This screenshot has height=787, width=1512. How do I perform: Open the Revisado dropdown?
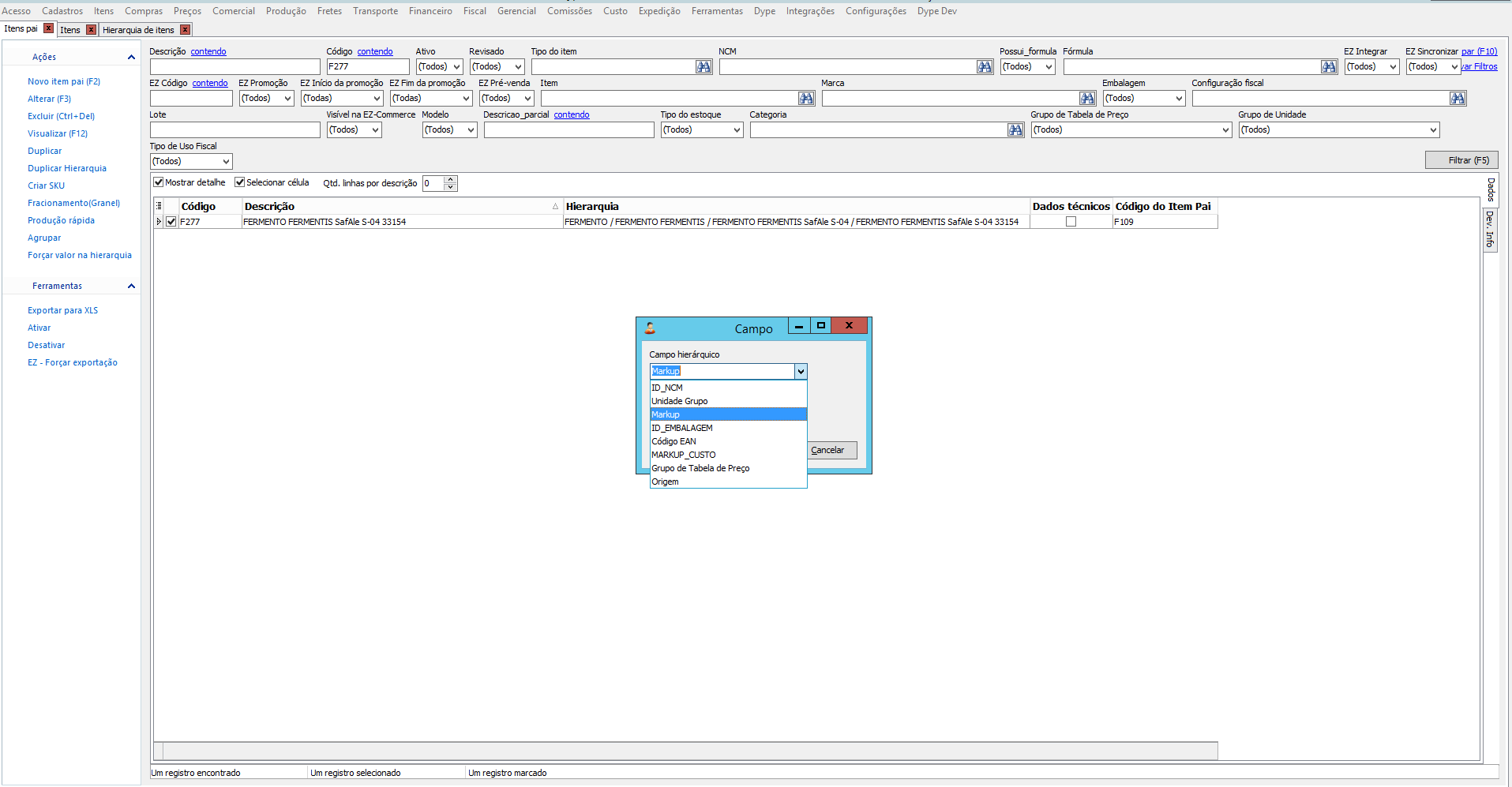pos(518,67)
